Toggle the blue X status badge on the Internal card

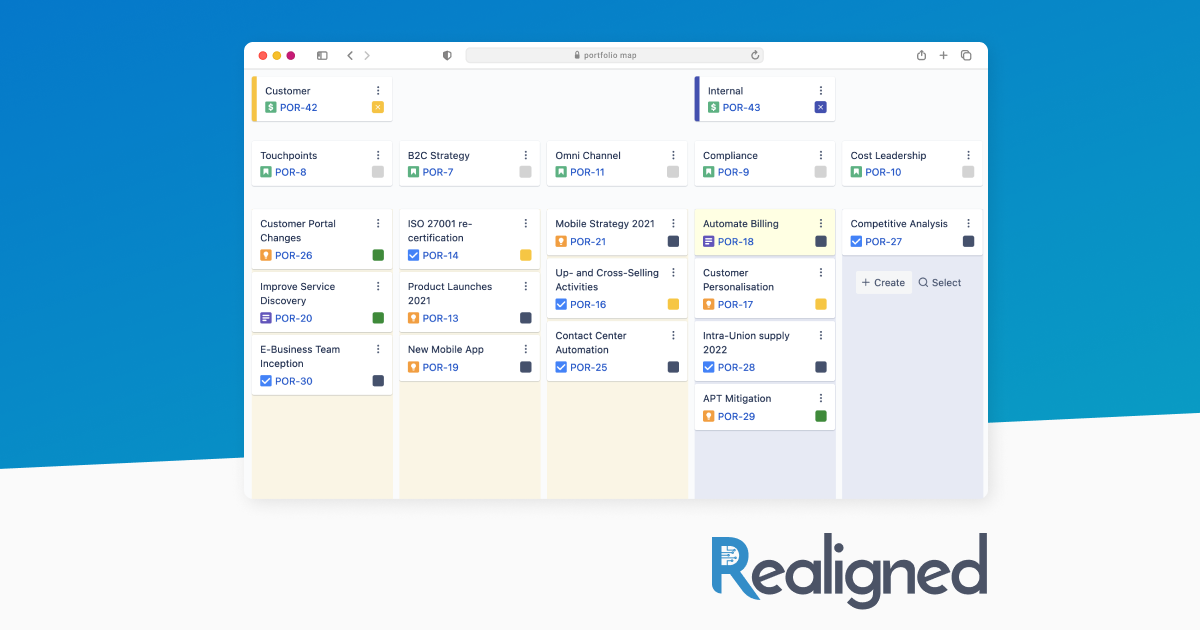820,107
